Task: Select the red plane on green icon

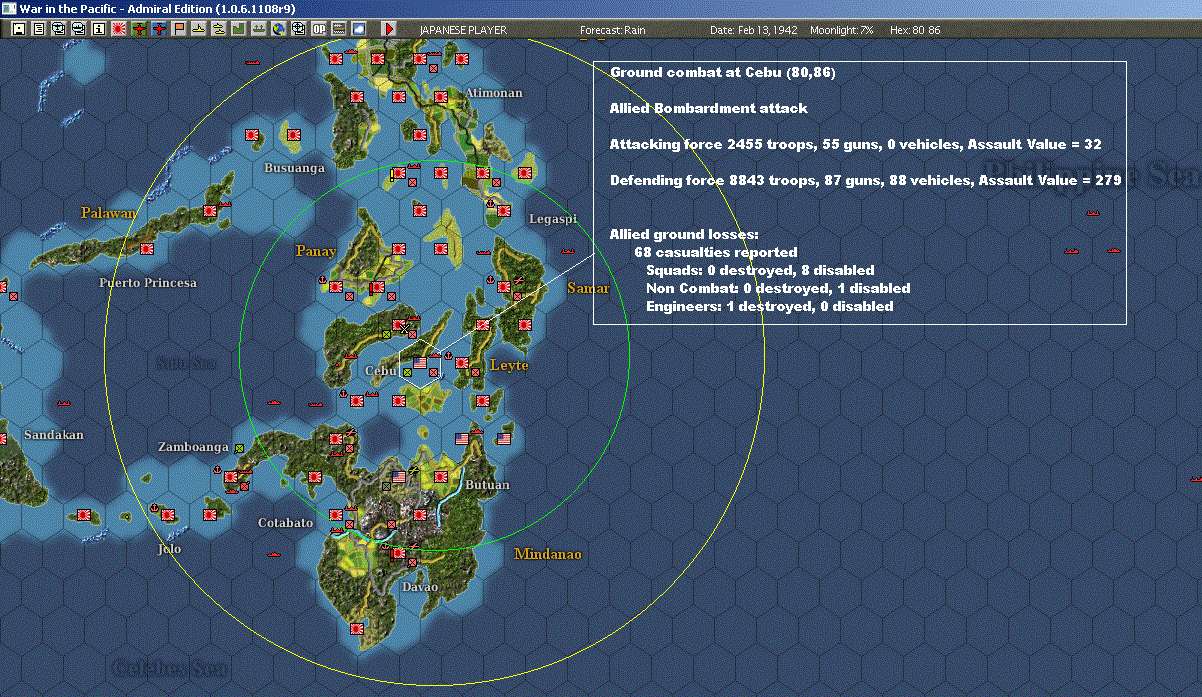Action: 139,29
